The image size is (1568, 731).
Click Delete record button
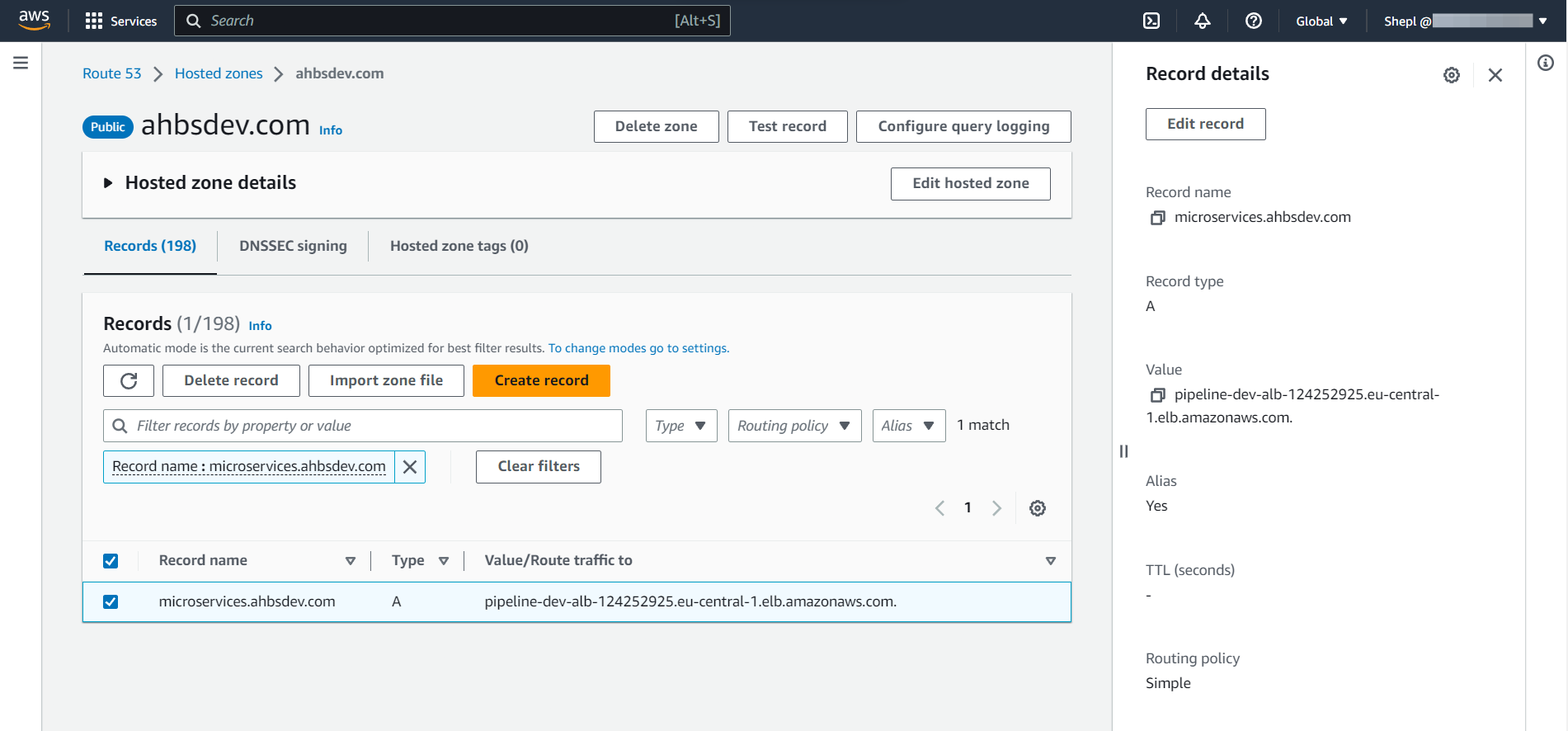[x=231, y=380]
